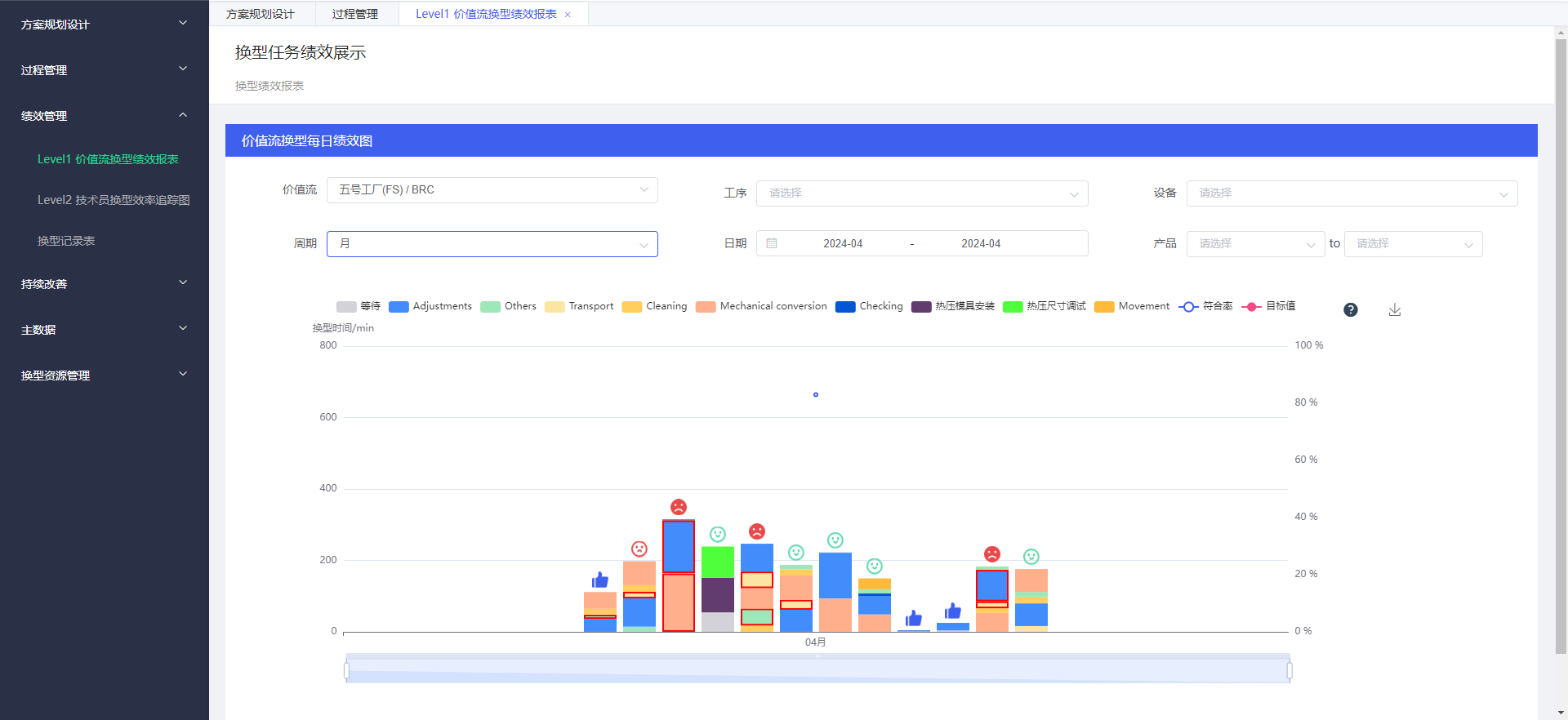The width and height of the screenshot is (1568, 720).
Task: Close the Level1 价值流换型绩效报表 tab
Action: (568, 15)
